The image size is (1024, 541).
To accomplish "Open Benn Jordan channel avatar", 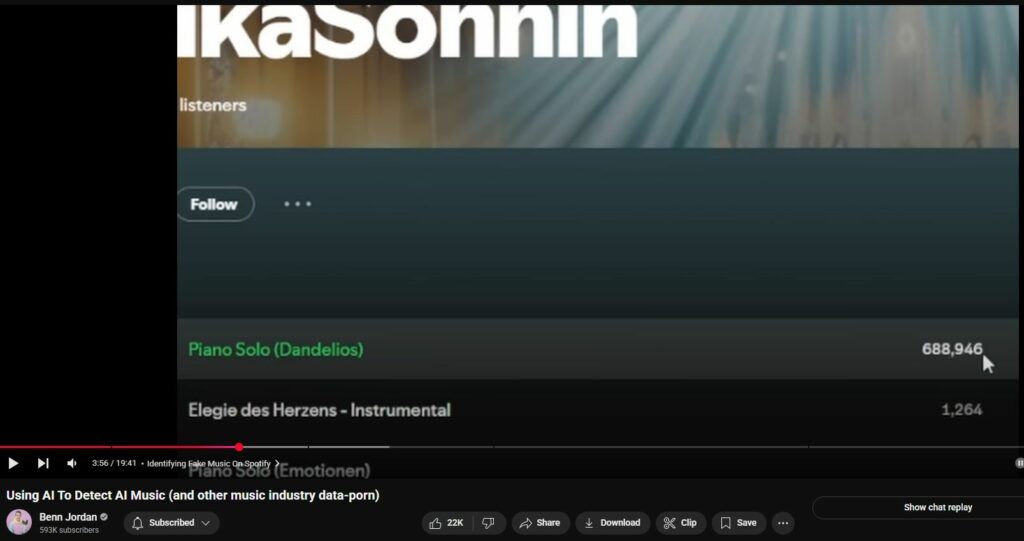I will click(19, 522).
